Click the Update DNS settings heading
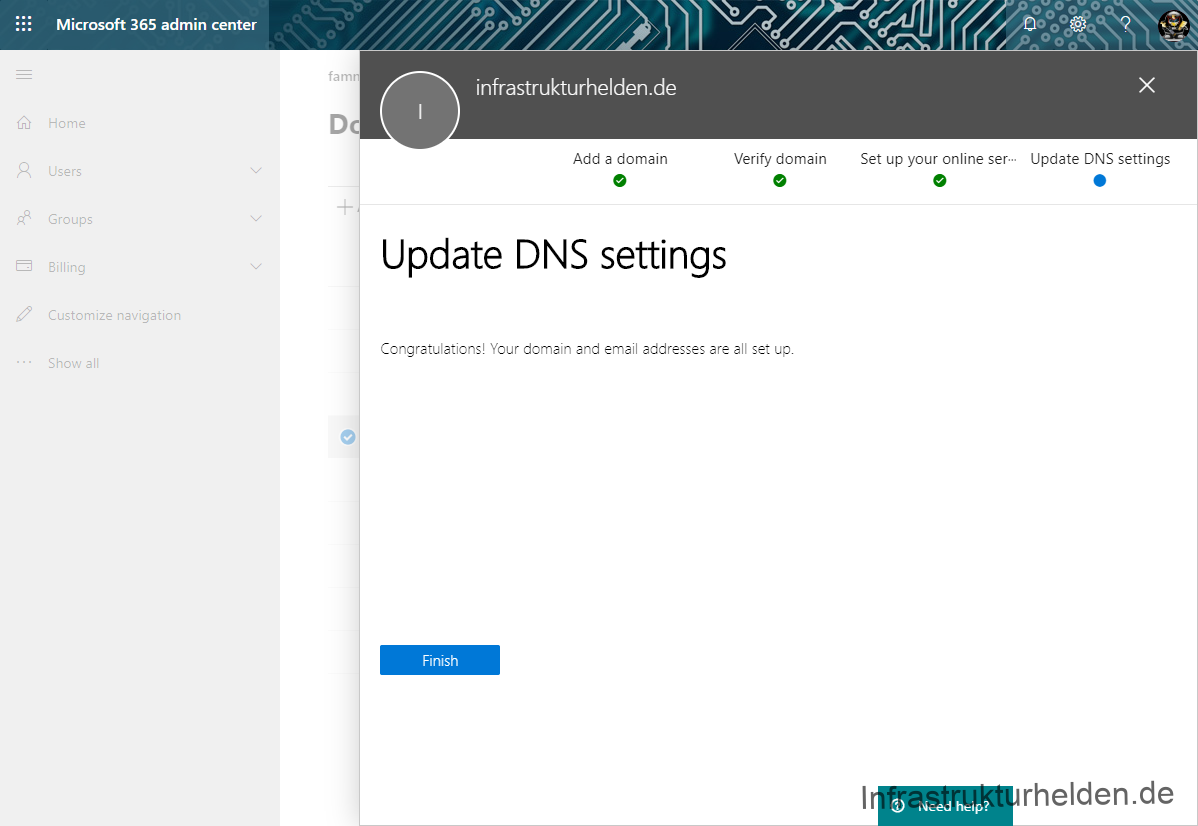The image size is (1198, 826). pyautogui.click(x=553, y=255)
